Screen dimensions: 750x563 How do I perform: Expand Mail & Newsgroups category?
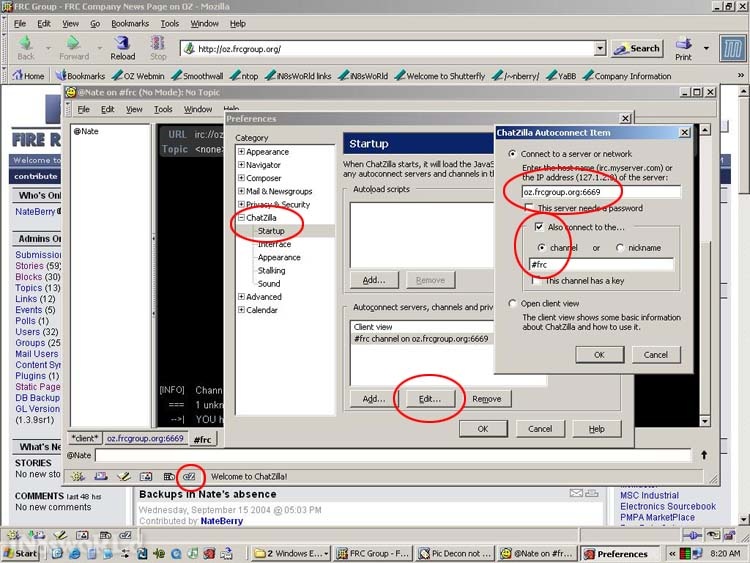pos(241,191)
